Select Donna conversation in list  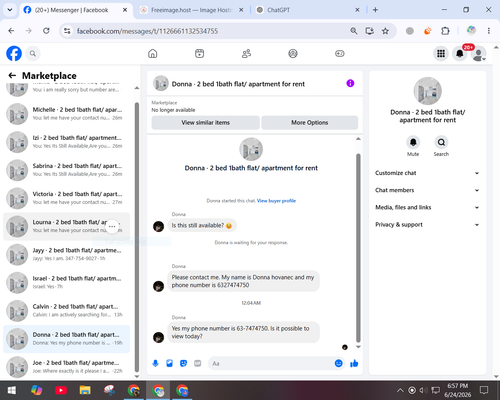[67, 339]
